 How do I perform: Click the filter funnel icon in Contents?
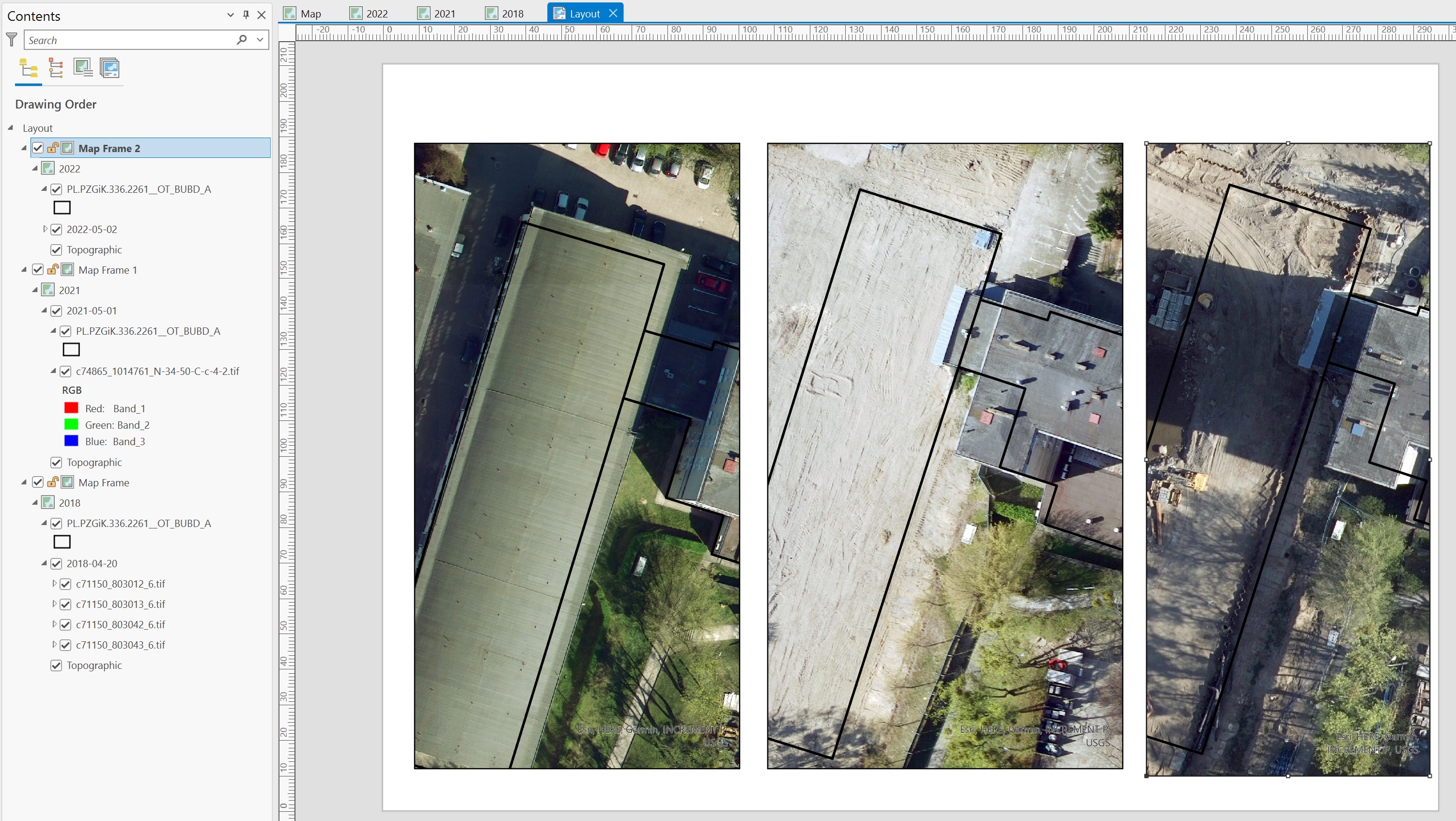(11, 40)
